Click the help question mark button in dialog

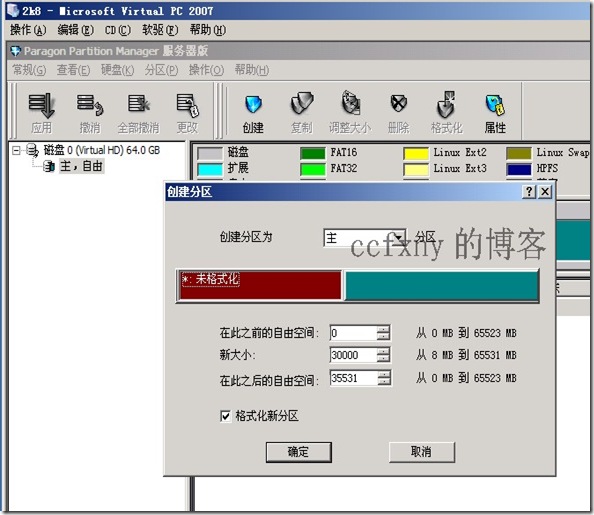(x=529, y=191)
